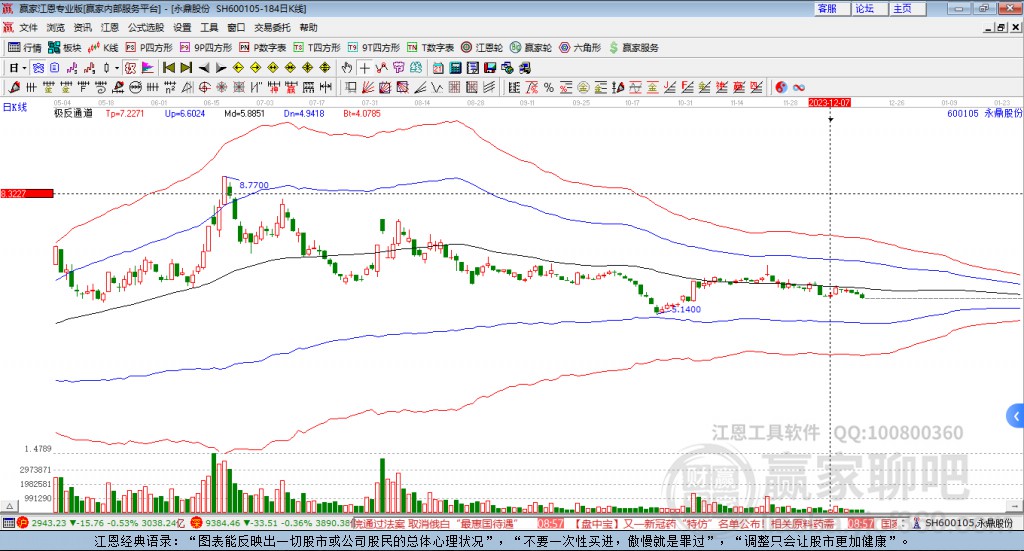Viewport: 1024px width, 551px height.
Task: Open the 9P四方形 tool
Action: pos(206,48)
